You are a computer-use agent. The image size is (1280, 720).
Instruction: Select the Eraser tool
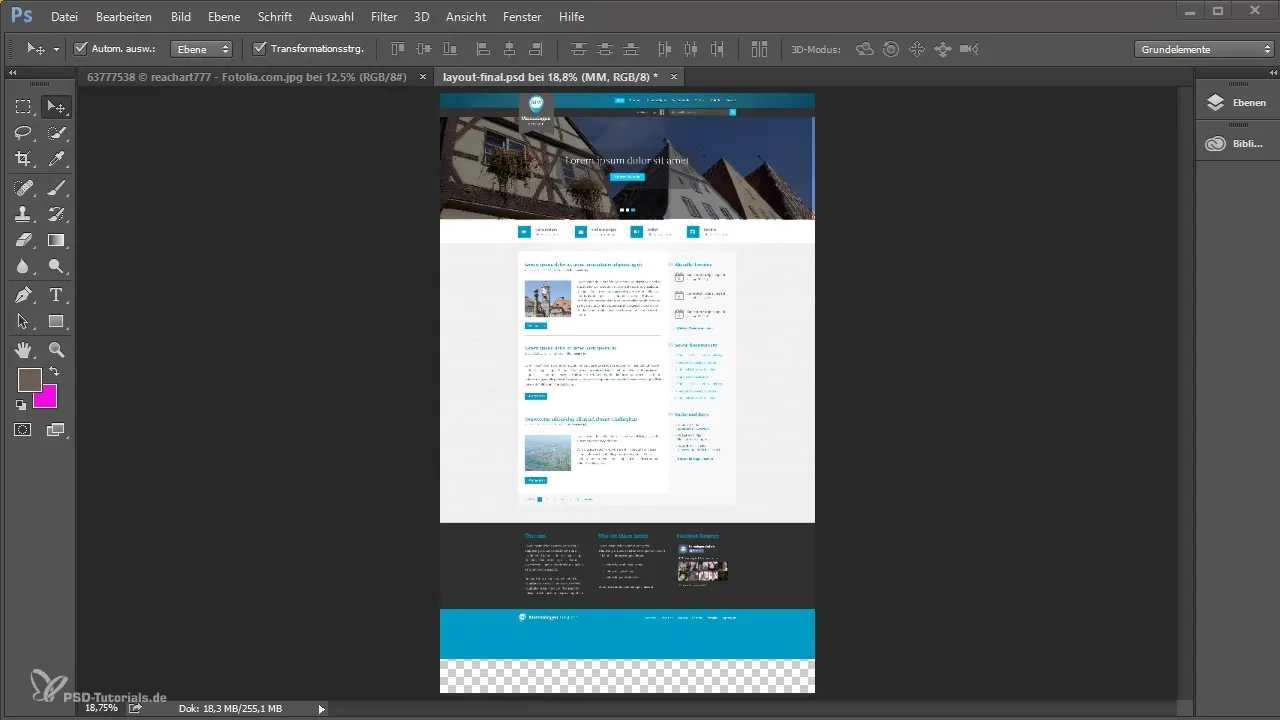[x=23, y=240]
